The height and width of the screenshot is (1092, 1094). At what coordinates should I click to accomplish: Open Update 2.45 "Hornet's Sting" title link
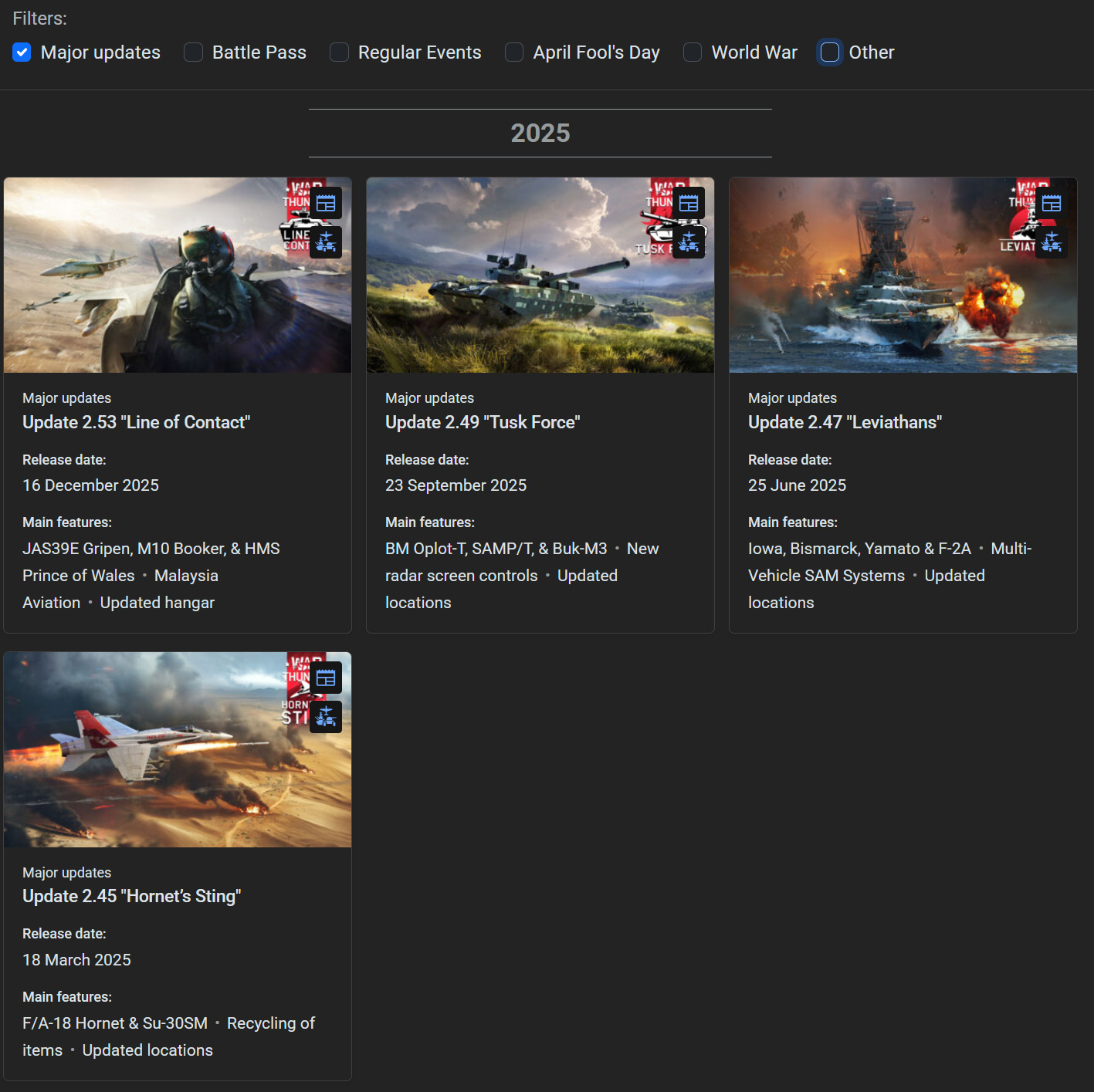[131, 896]
